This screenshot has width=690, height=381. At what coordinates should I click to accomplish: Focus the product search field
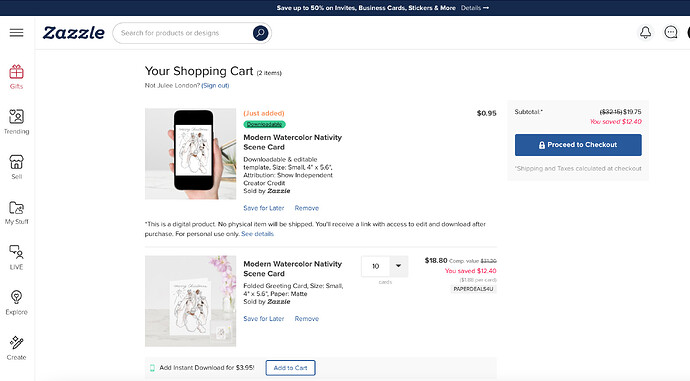pyautogui.click(x=185, y=33)
